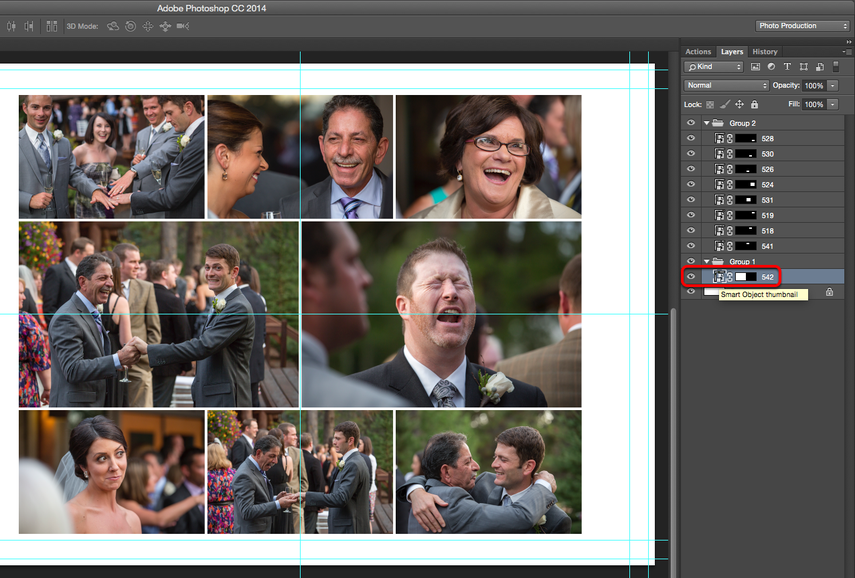
Task: Collapse Group 1 with its disclosure triangle
Action: [707, 261]
